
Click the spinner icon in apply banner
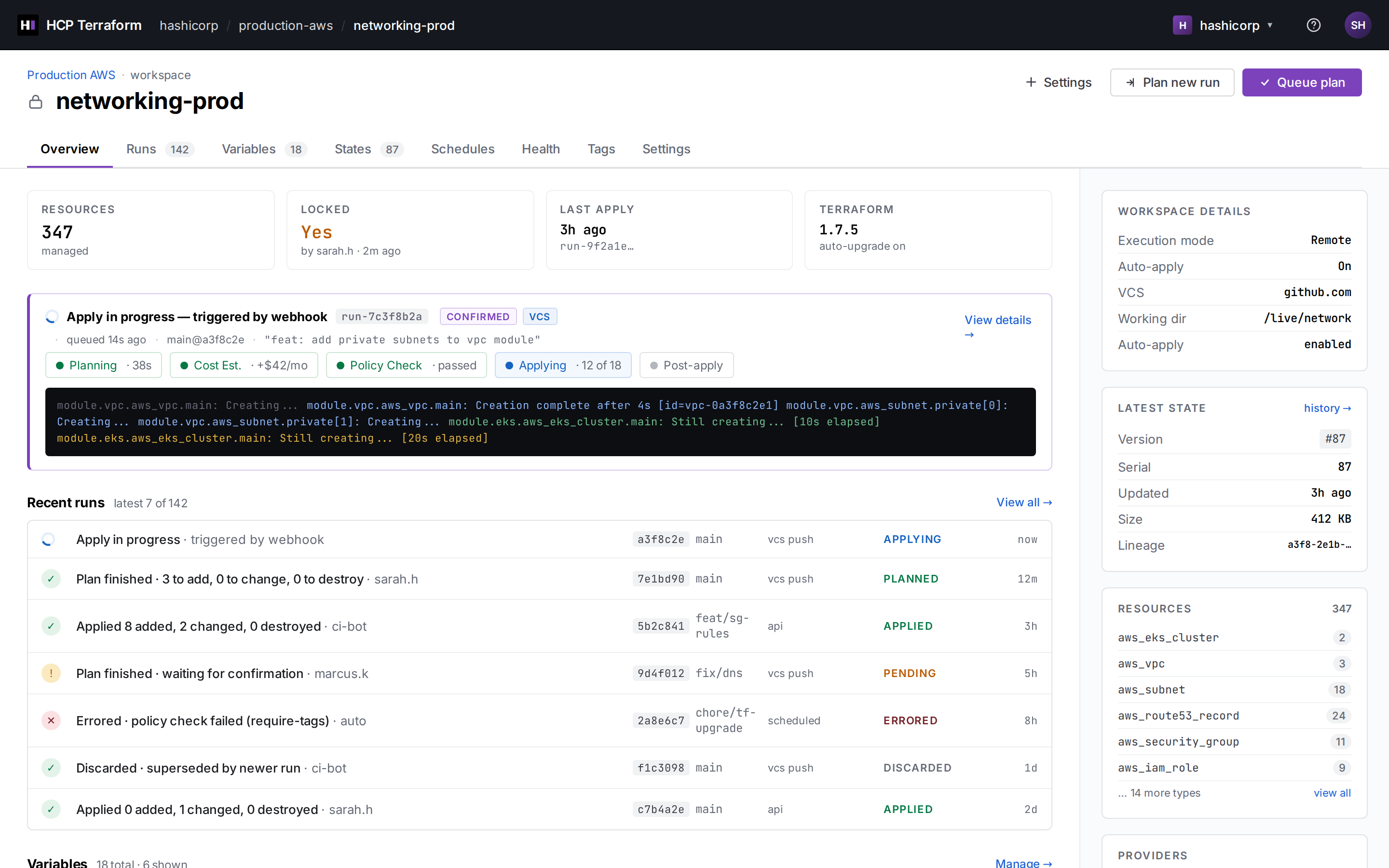pos(52,317)
